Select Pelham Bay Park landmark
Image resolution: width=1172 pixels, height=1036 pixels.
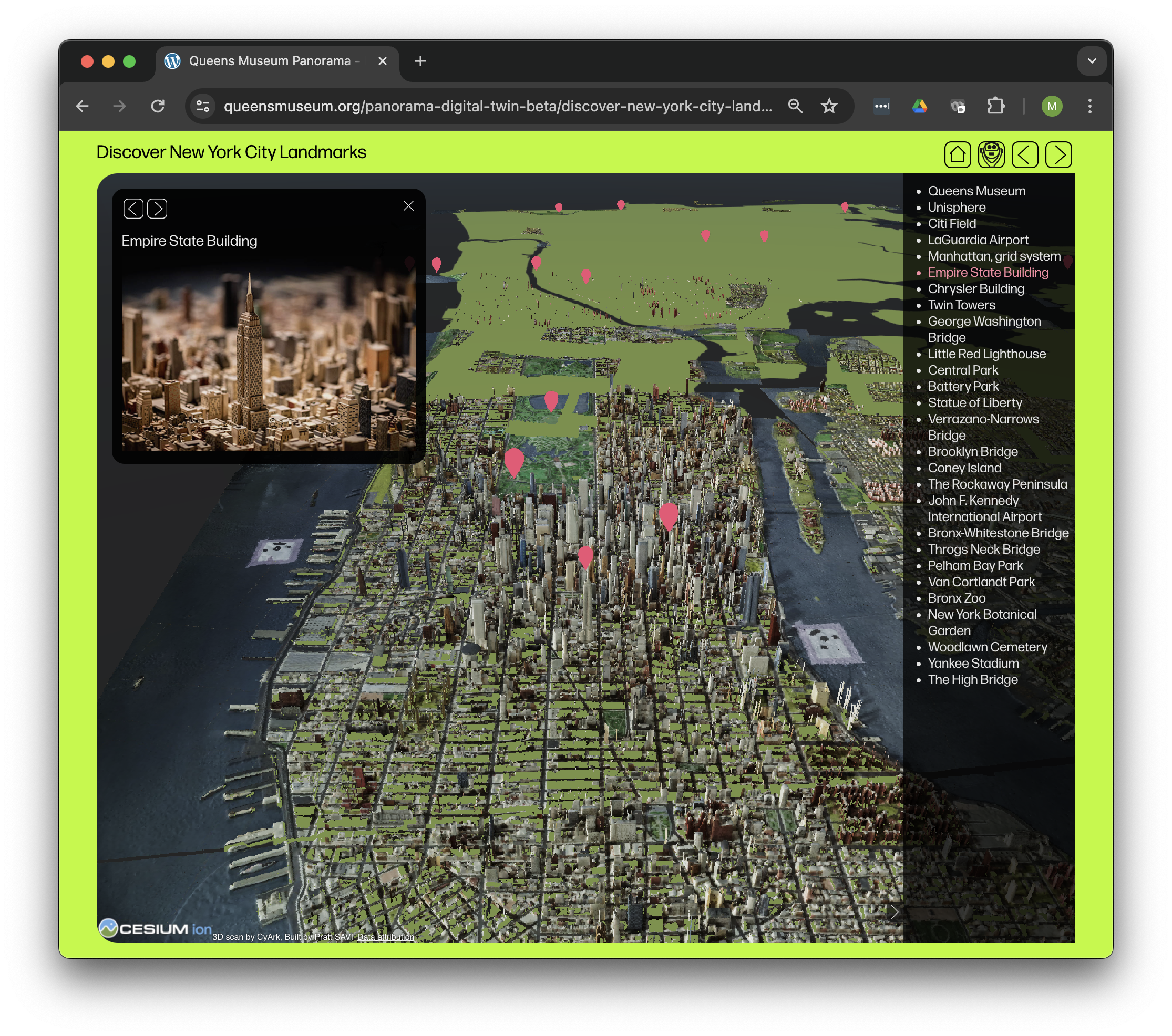pyautogui.click(x=975, y=566)
